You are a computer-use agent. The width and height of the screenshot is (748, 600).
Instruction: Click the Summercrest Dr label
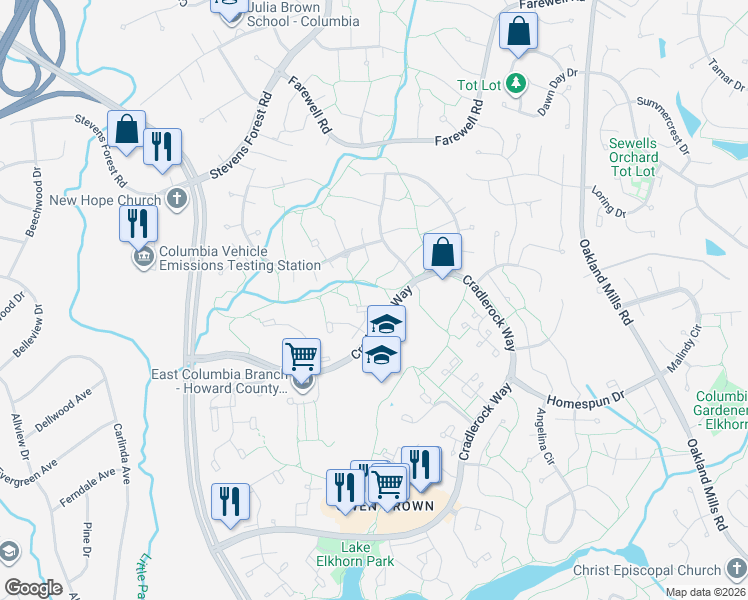tap(664, 125)
